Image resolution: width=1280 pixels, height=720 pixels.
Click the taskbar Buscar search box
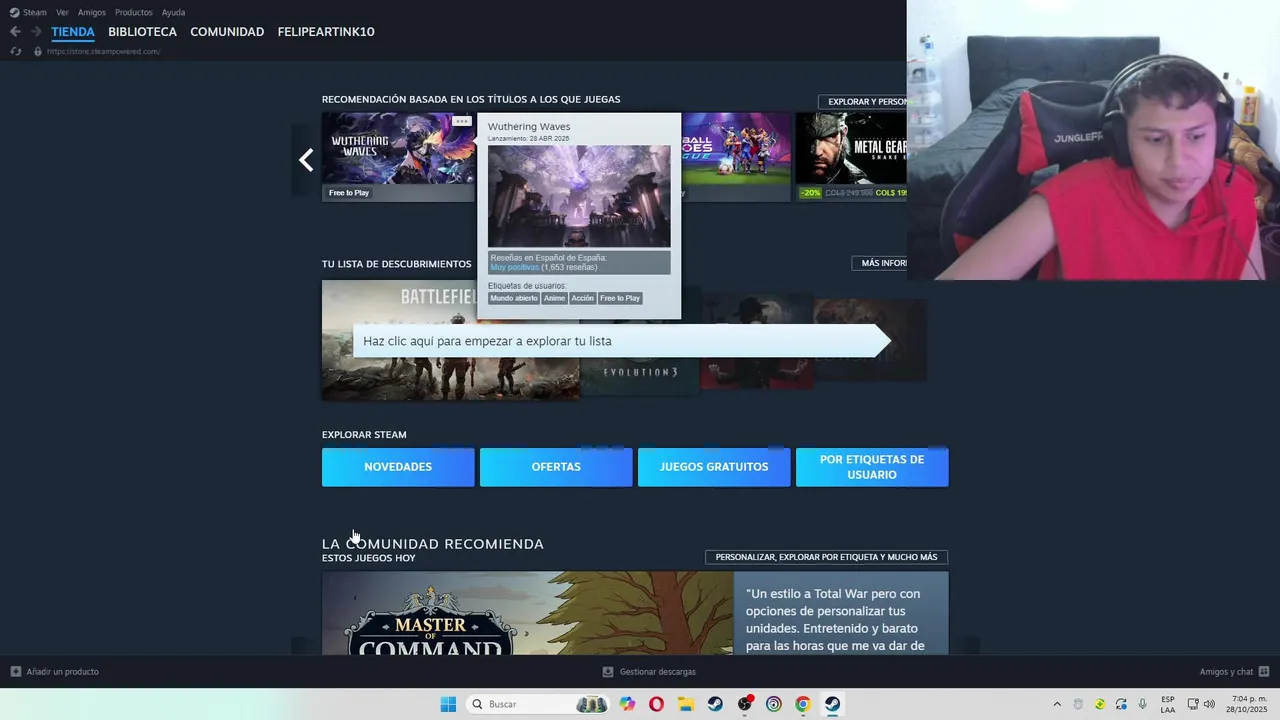[538, 704]
